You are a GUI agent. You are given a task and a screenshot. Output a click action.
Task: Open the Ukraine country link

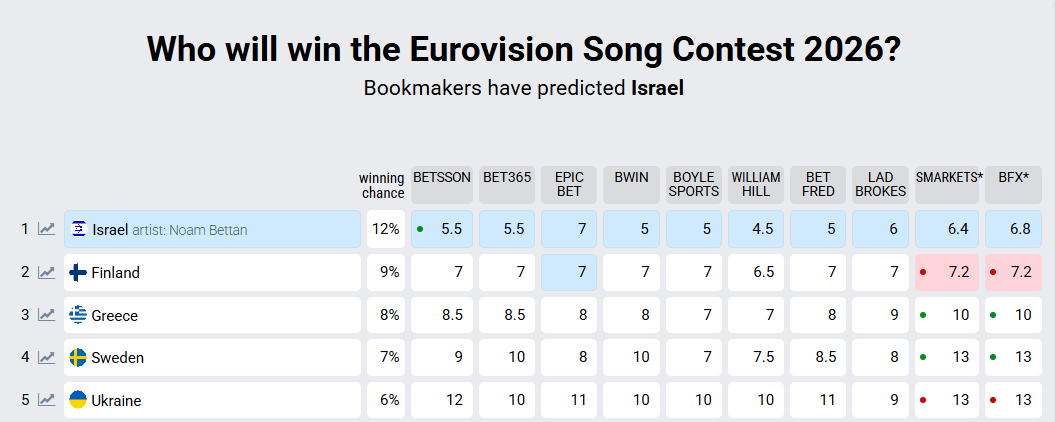click(116, 401)
